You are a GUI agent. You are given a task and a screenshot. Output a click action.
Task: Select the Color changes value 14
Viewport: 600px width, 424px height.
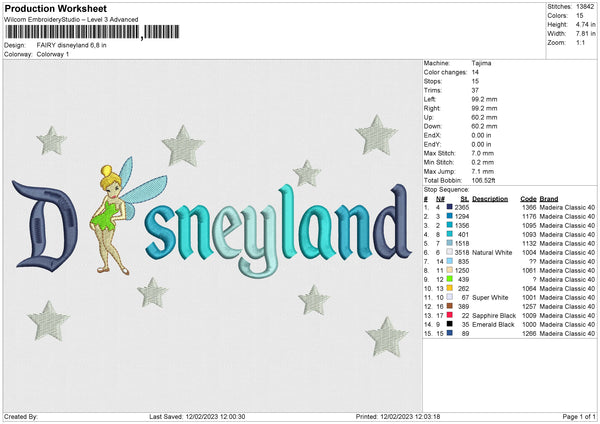click(x=475, y=72)
